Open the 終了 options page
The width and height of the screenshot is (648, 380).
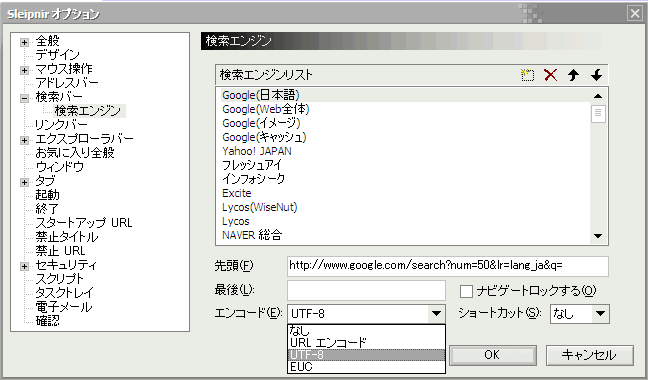pyautogui.click(x=47, y=209)
